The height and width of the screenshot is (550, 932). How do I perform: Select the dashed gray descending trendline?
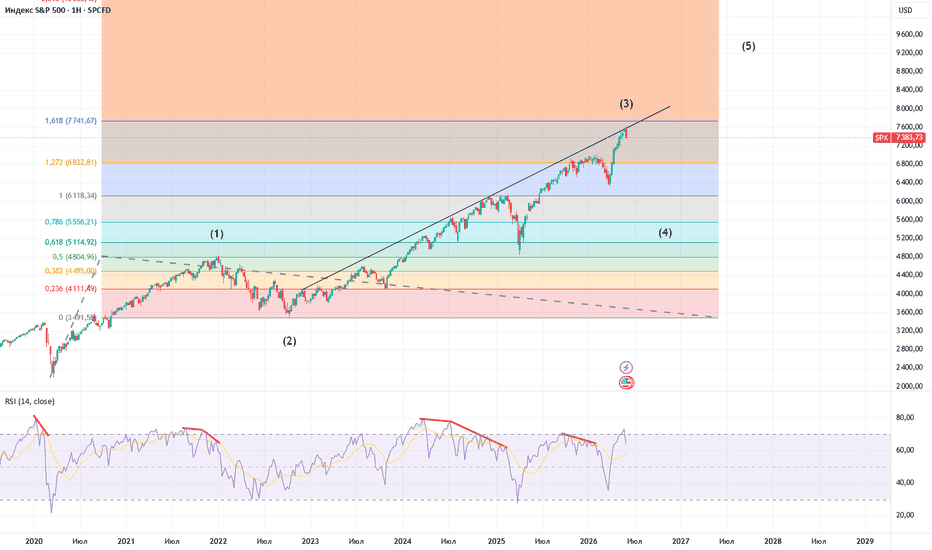tap(410, 287)
